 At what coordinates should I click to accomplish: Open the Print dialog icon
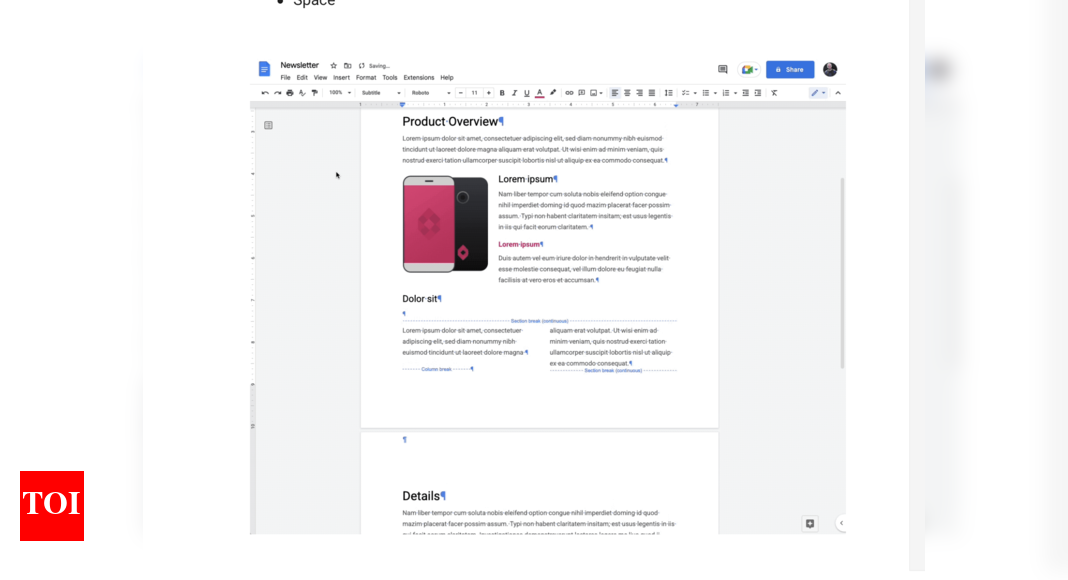[289, 92]
